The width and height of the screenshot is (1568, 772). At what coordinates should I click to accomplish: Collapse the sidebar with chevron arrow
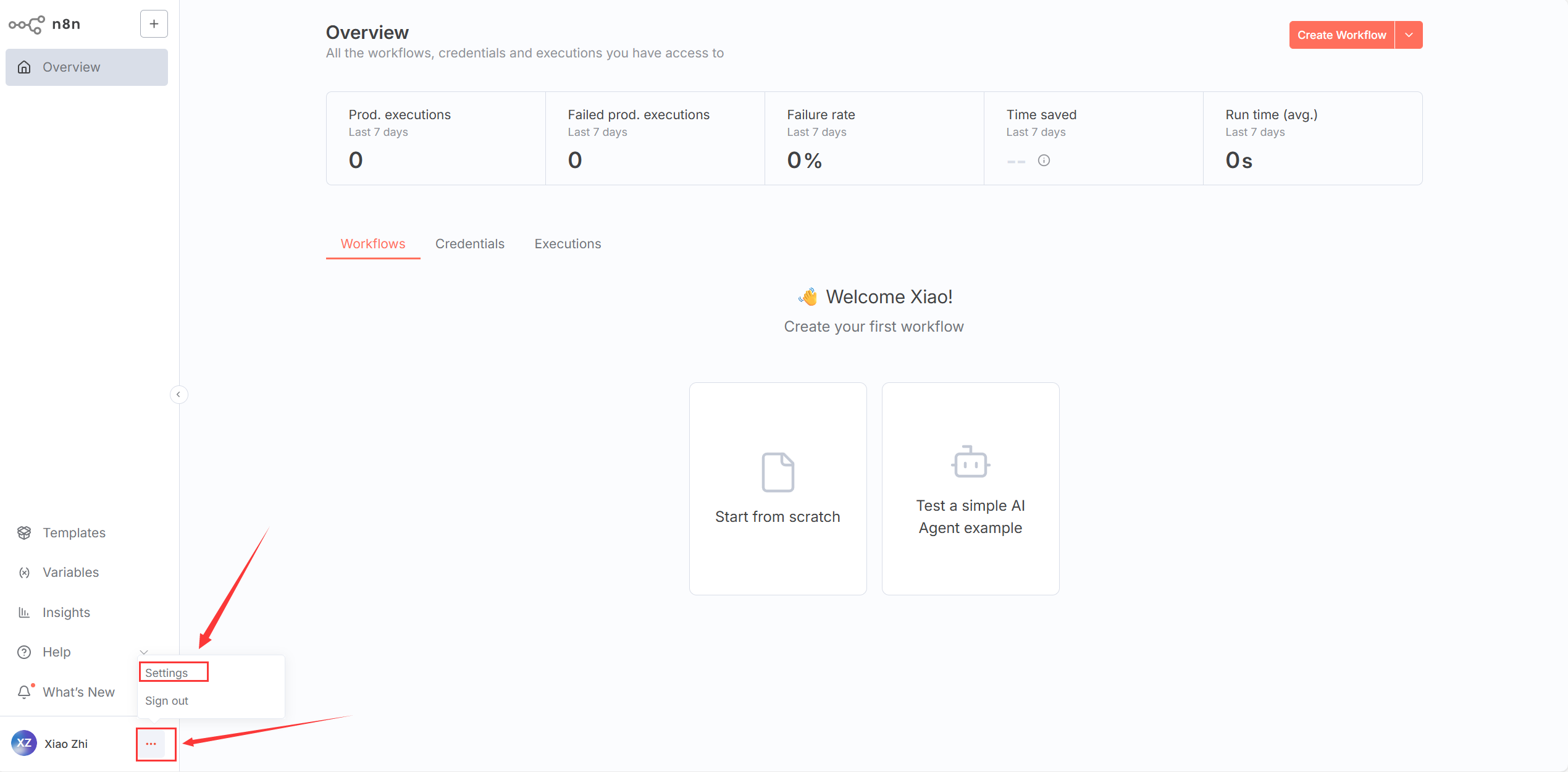click(178, 394)
